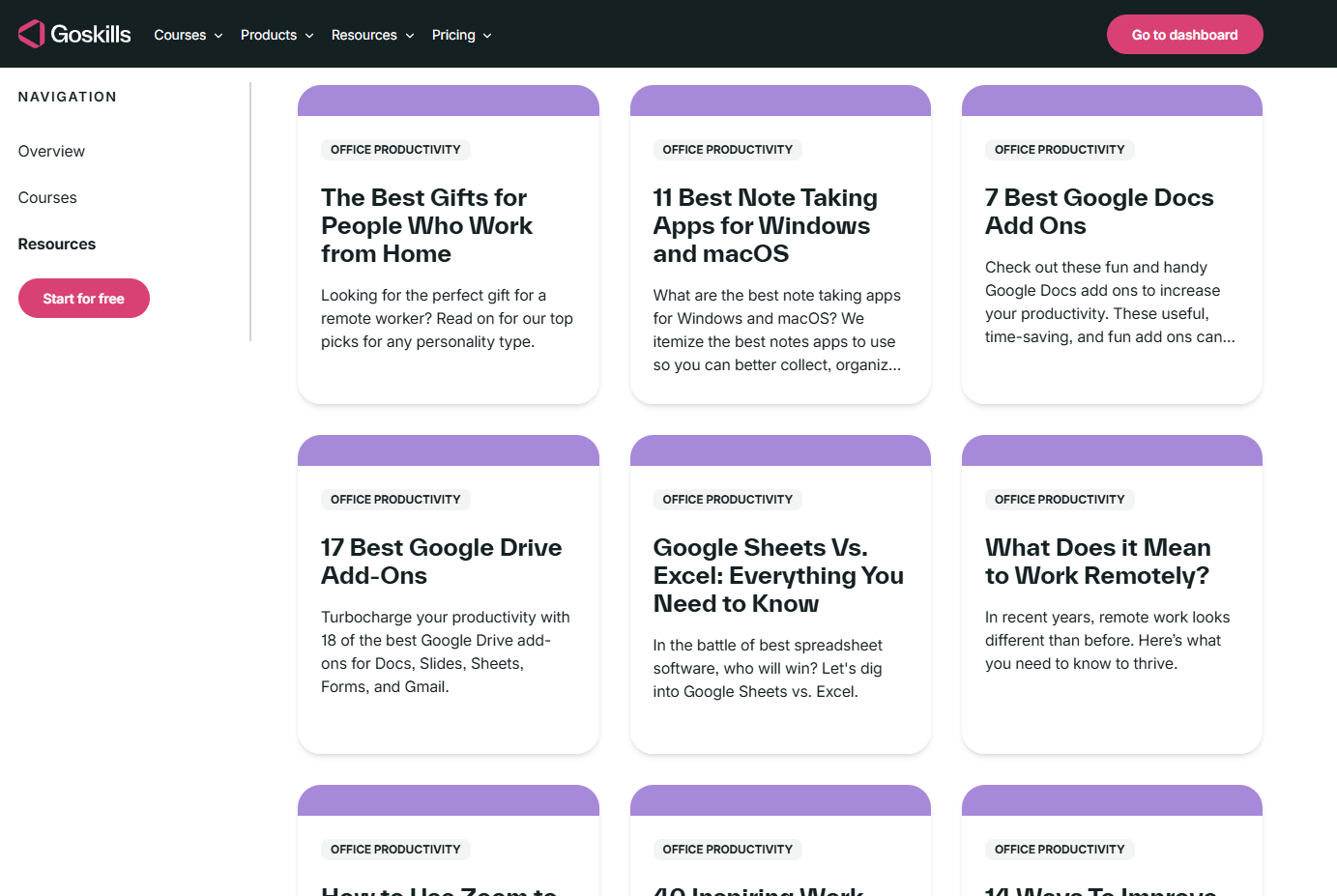Image resolution: width=1337 pixels, height=896 pixels.
Task: Open the Products dropdown menu
Action: [x=276, y=35]
